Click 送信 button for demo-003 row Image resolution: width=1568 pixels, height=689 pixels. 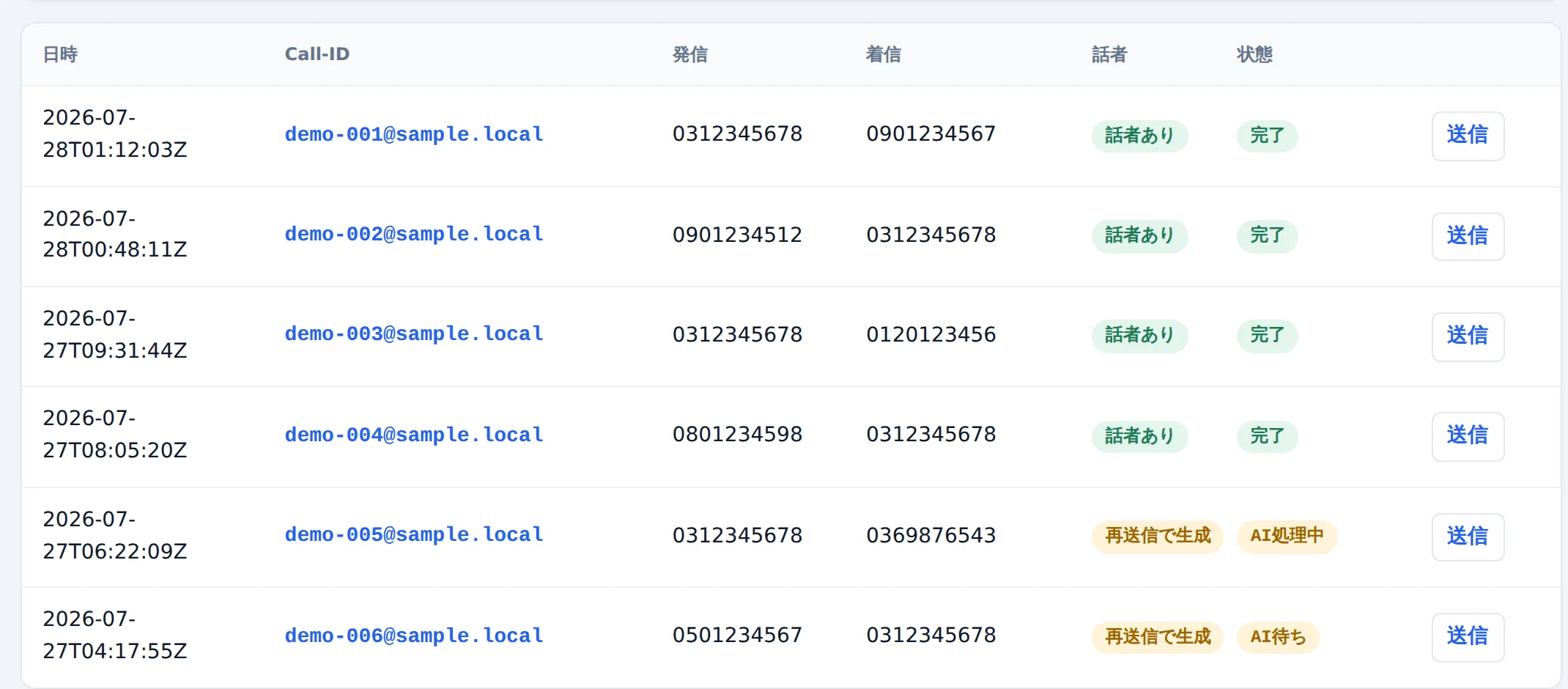click(1468, 336)
